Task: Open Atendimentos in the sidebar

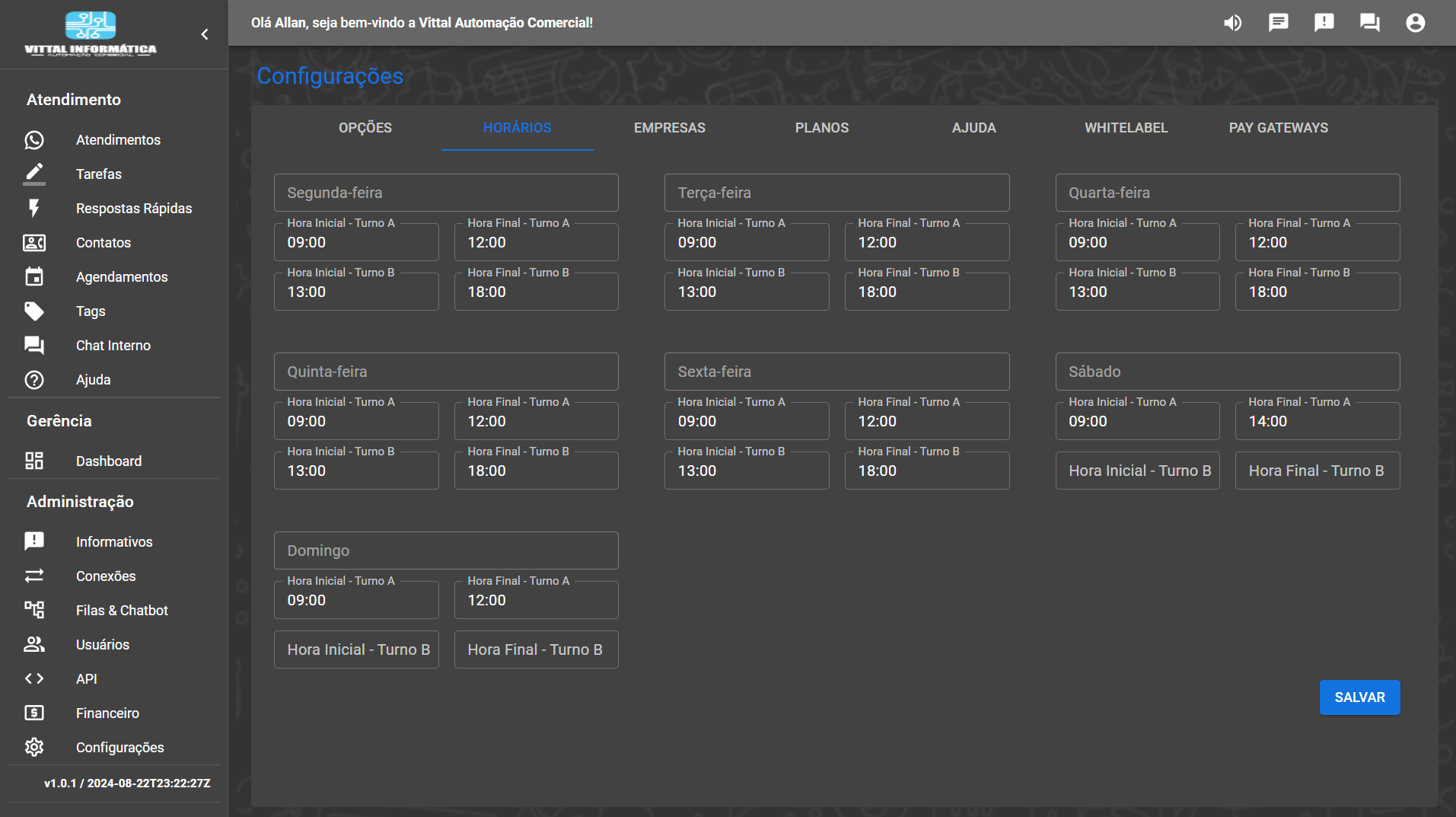Action: pyautogui.click(x=118, y=140)
